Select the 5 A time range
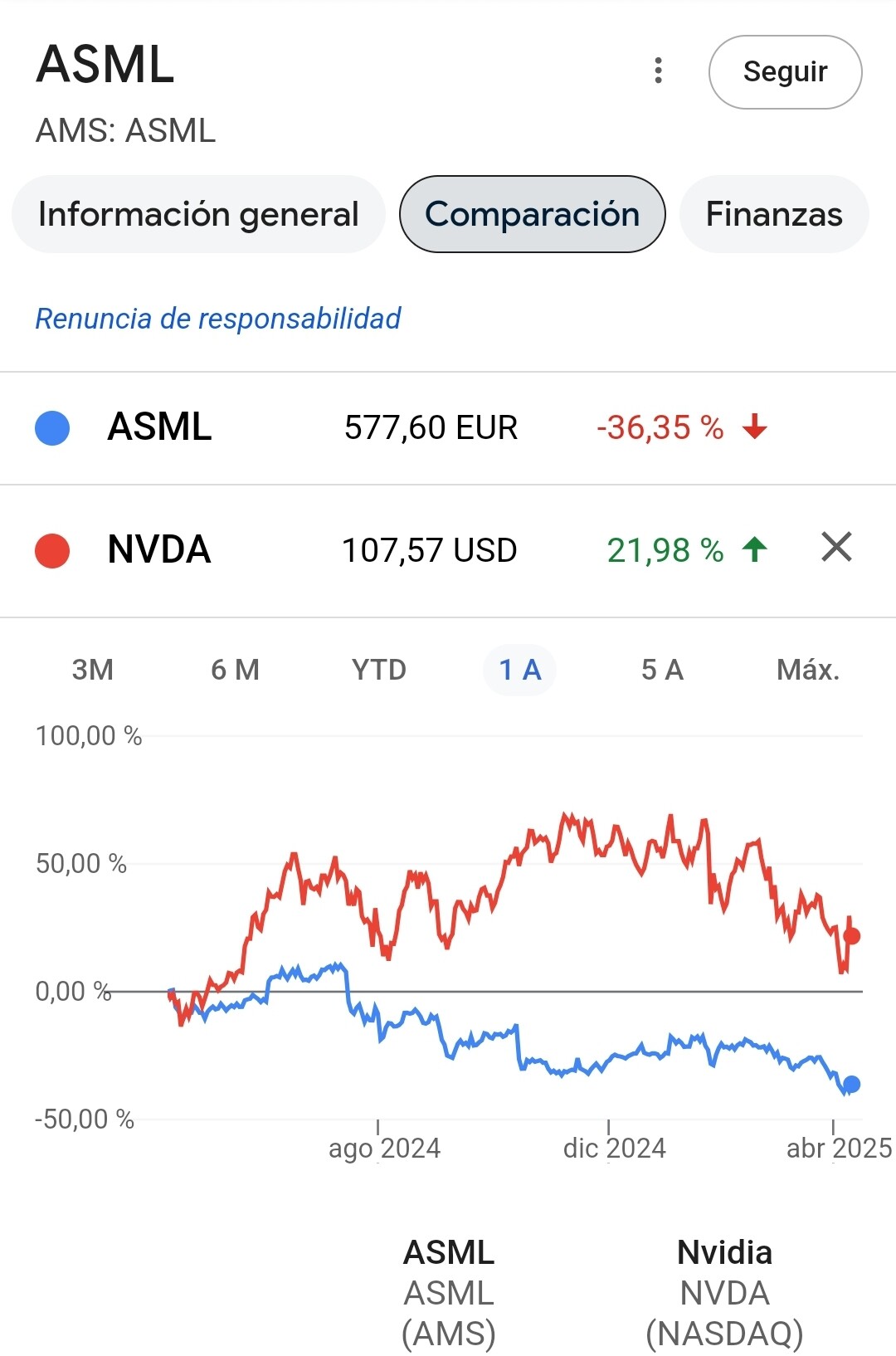Viewport: 896px width, 1356px height. point(662,670)
